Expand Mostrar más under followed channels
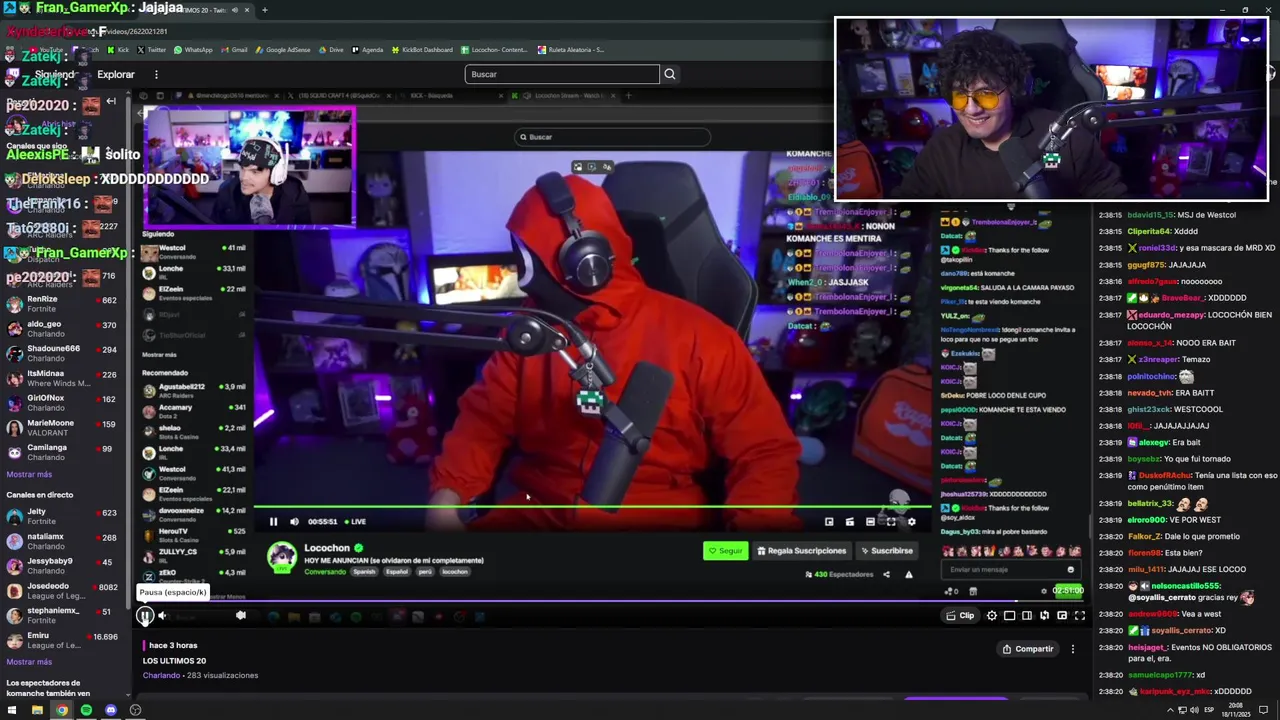The width and height of the screenshot is (1280, 720). (29, 475)
